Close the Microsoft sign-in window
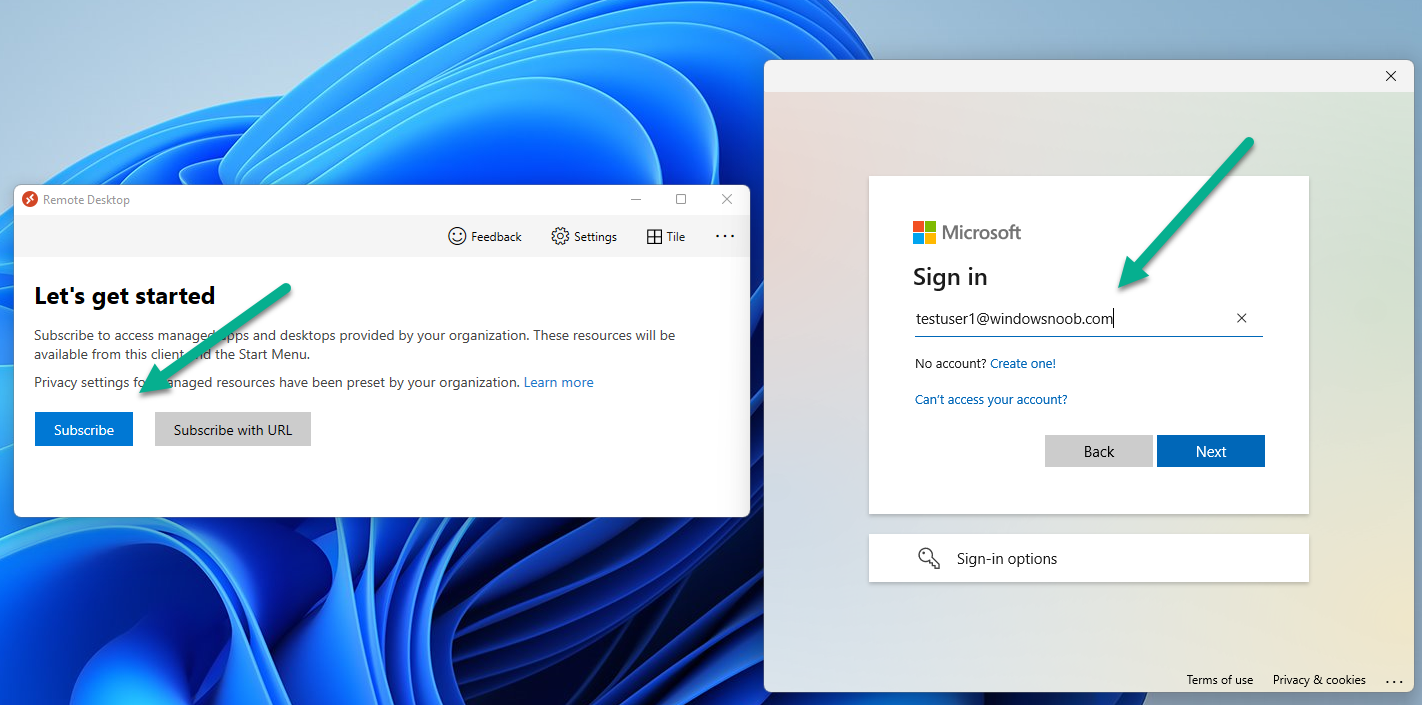 coord(1391,76)
